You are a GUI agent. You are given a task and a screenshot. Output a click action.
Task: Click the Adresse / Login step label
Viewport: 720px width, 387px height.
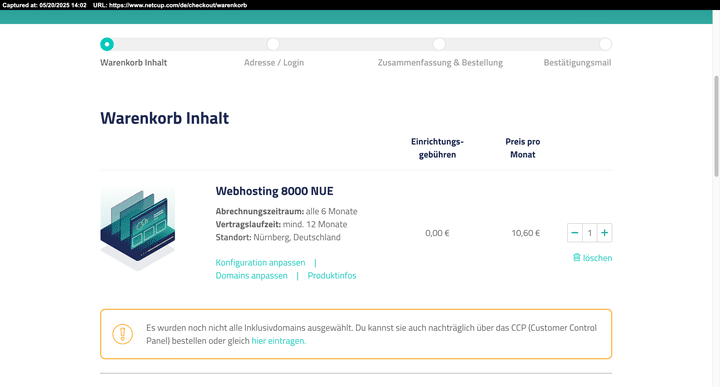click(274, 62)
